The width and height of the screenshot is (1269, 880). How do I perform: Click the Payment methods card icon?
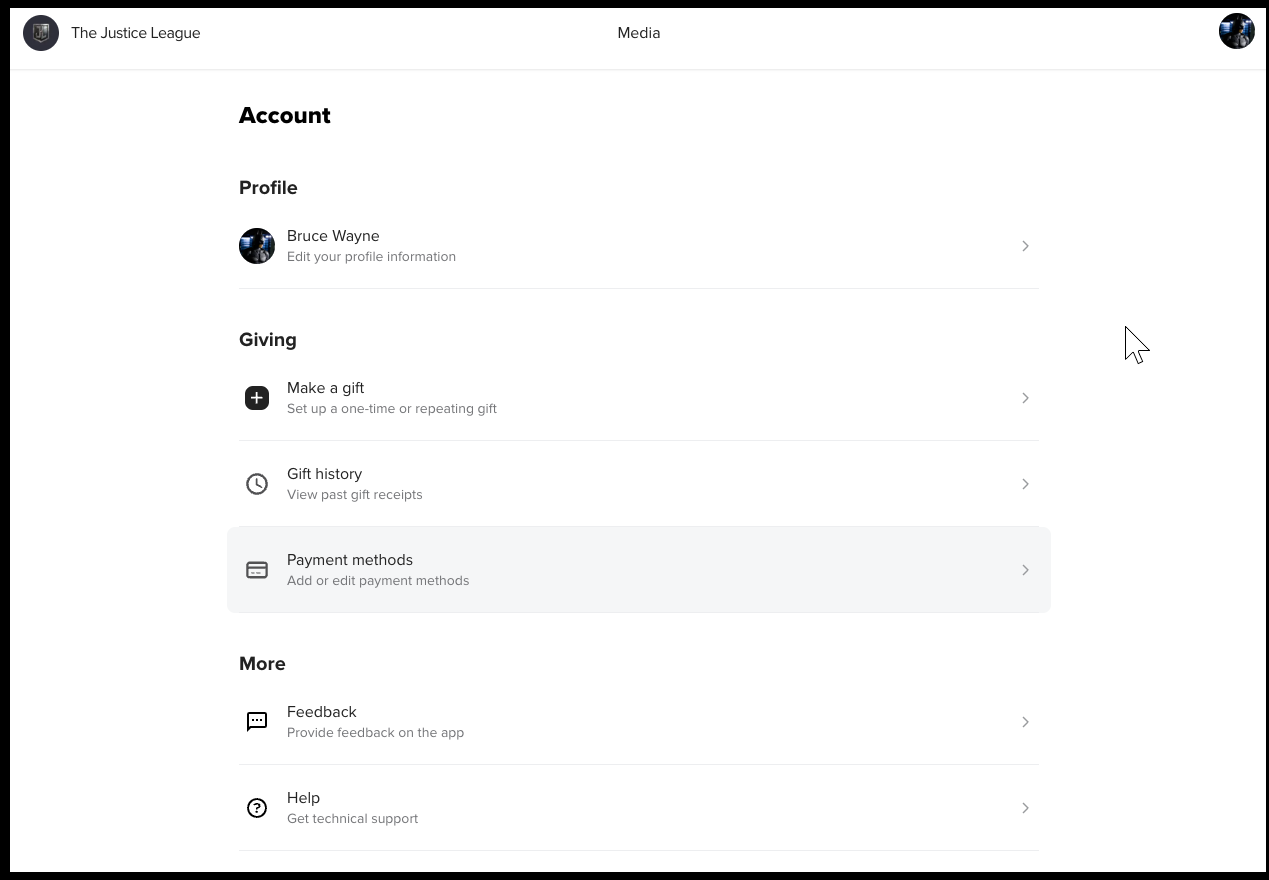(x=257, y=570)
